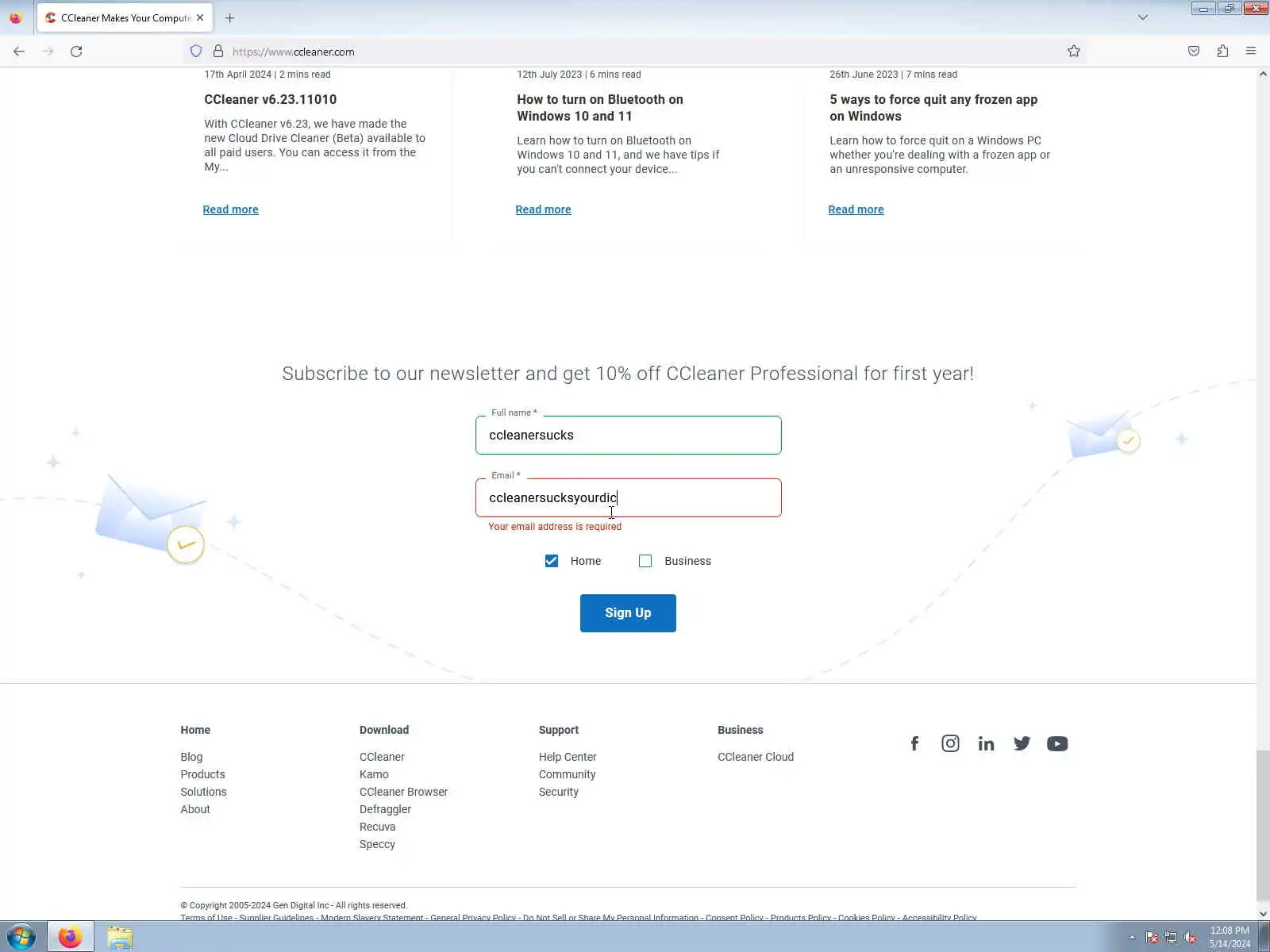The height and width of the screenshot is (952, 1270).
Task: List all tabs dropdown arrow
Action: [1143, 17]
